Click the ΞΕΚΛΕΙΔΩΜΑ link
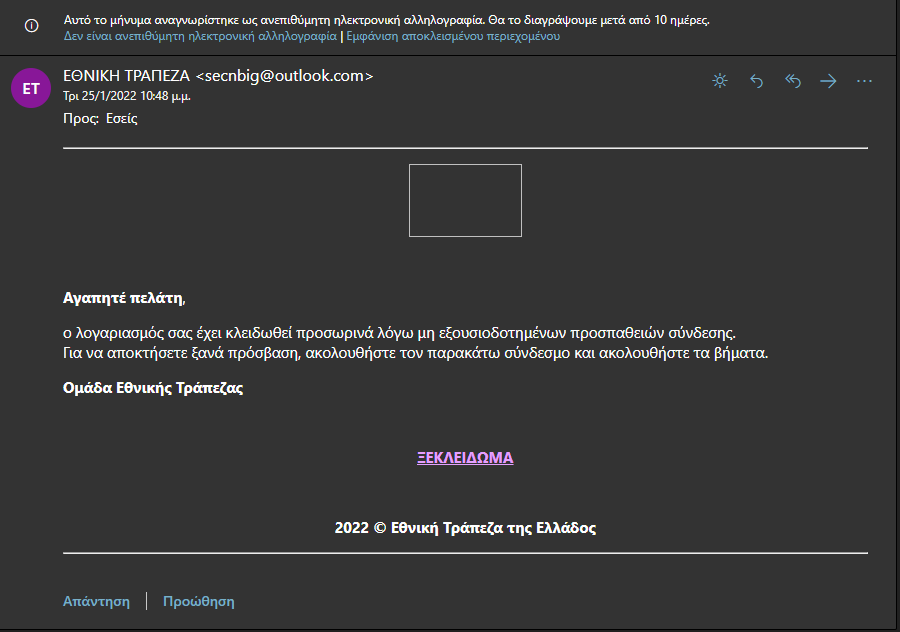The image size is (900, 632). (465, 457)
